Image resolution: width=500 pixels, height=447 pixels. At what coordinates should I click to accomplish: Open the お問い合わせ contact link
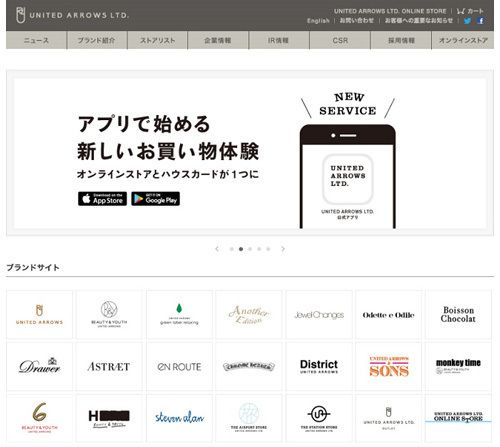(x=357, y=21)
